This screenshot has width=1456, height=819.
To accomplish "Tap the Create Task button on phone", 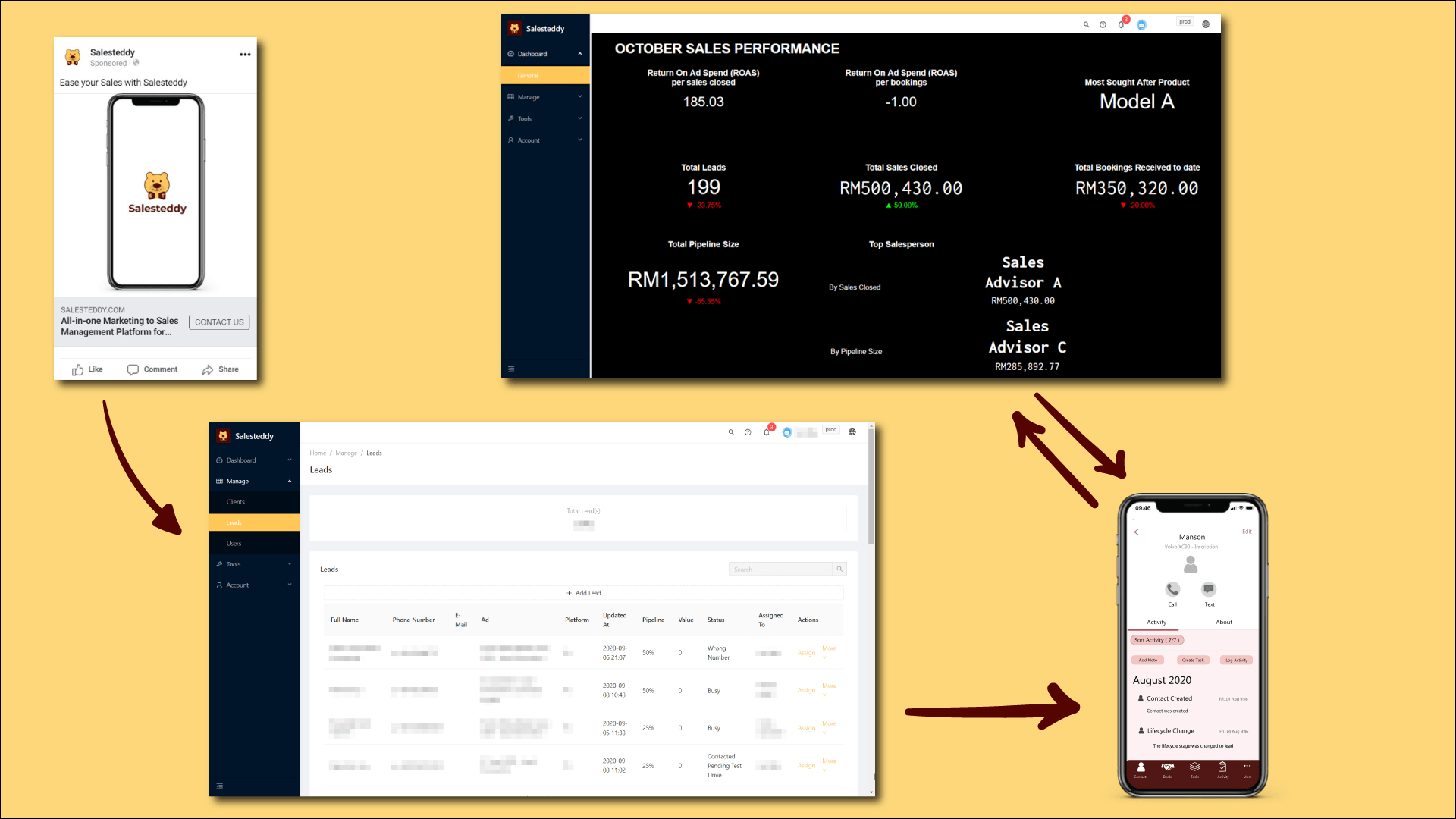I will 1193,661.
